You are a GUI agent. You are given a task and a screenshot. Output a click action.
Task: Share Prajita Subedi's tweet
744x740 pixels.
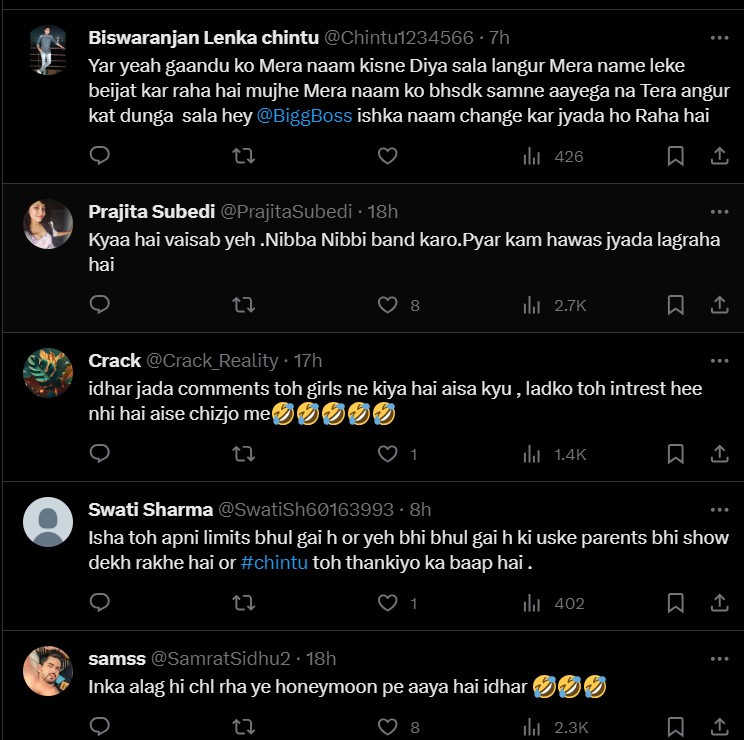point(719,305)
